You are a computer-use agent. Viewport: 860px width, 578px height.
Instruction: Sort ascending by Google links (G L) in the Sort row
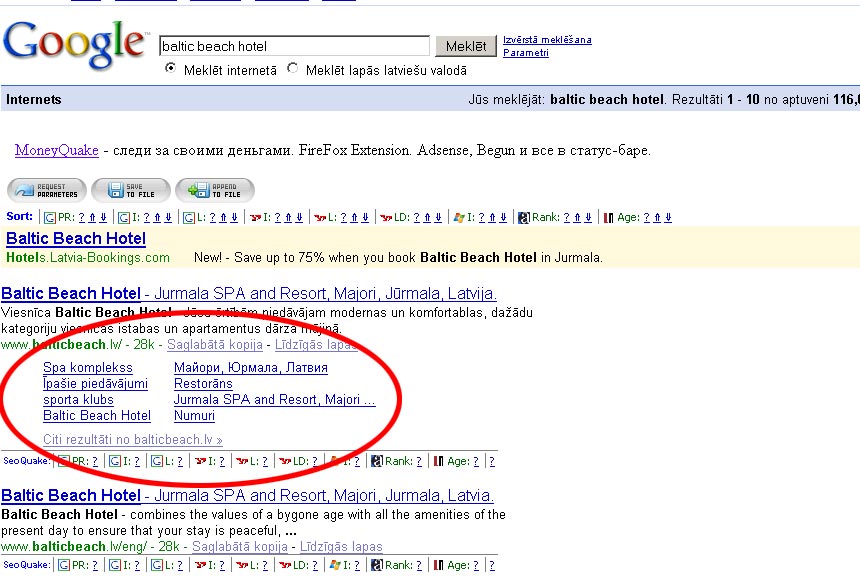coord(223,218)
